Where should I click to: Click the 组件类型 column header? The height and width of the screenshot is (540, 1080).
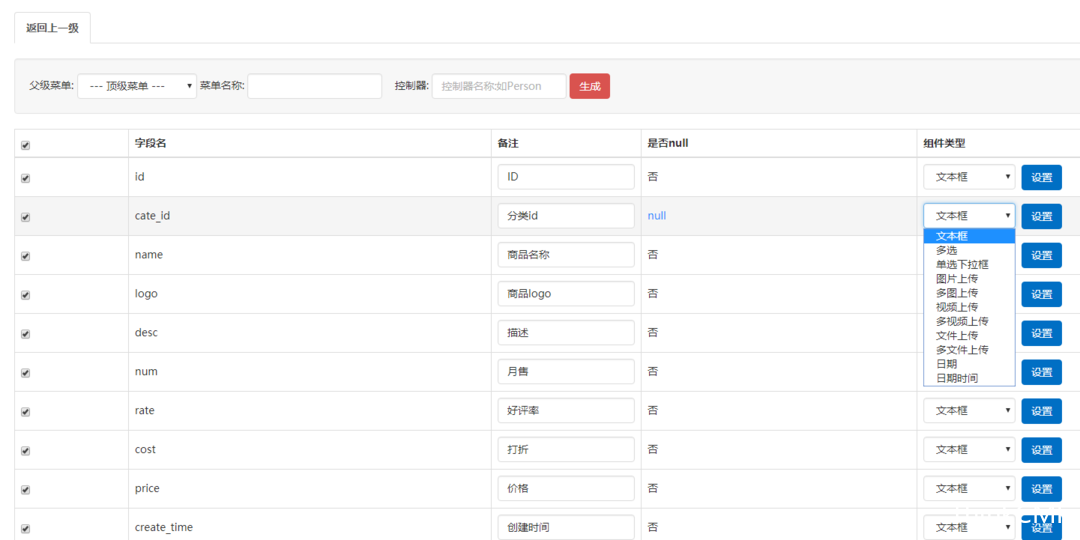[944, 143]
